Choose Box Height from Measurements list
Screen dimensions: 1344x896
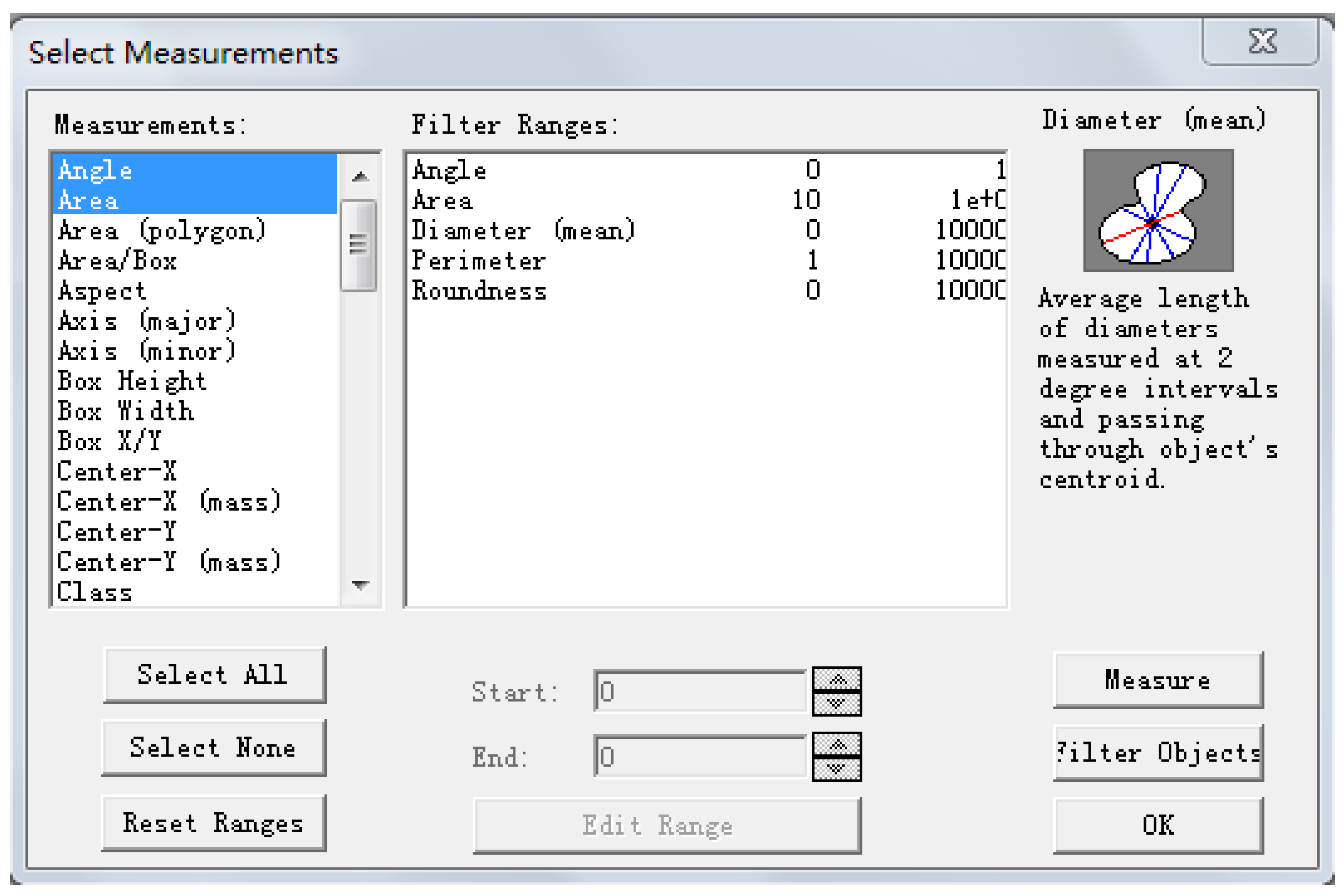coord(132,382)
